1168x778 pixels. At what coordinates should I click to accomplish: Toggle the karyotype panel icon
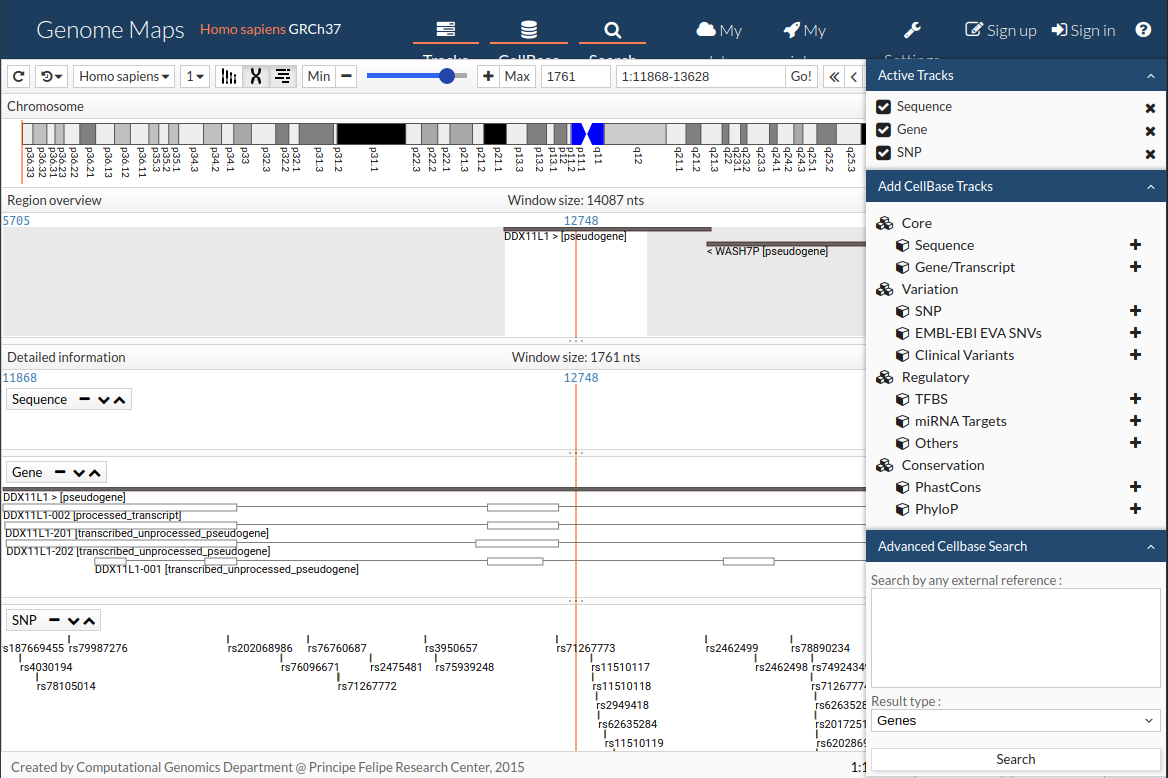(229, 76)
